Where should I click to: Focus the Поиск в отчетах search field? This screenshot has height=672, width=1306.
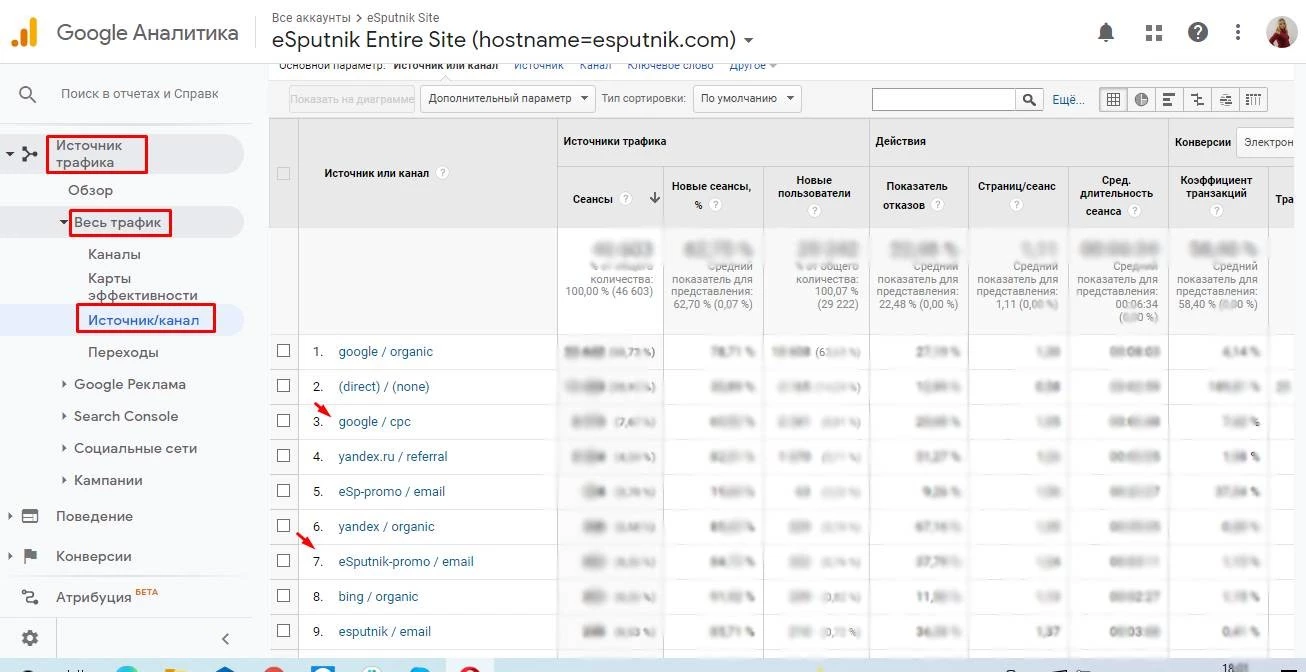click(140, 94)
